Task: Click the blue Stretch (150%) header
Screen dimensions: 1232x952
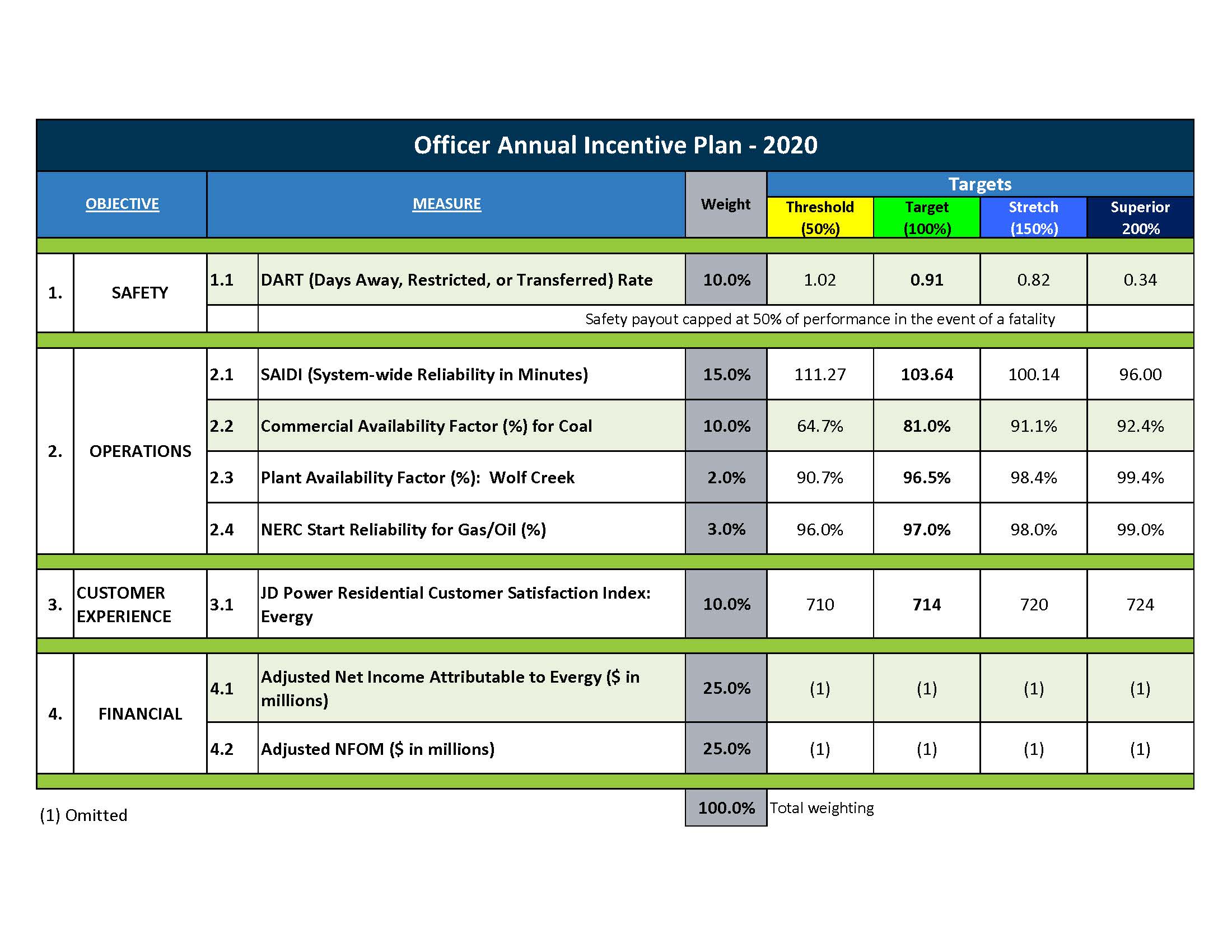Action: [1033, 217]
